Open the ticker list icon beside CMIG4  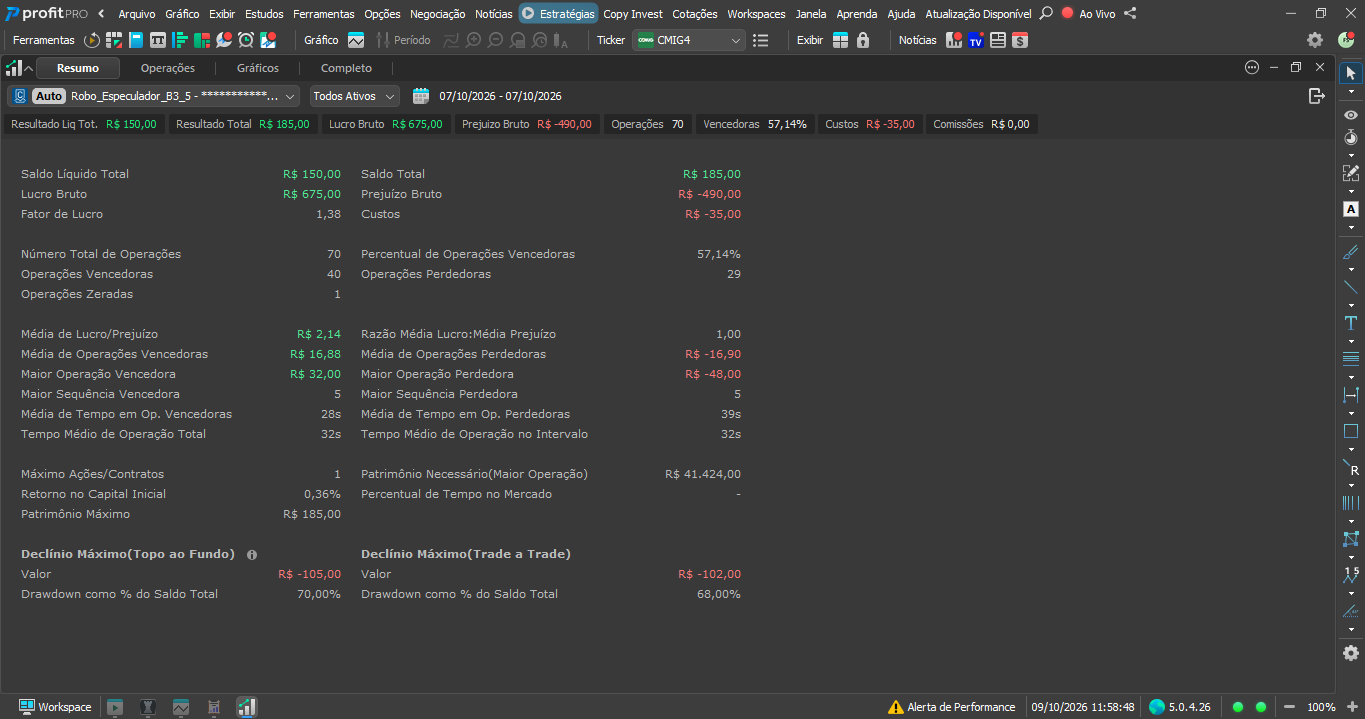[x=761, y=40]
